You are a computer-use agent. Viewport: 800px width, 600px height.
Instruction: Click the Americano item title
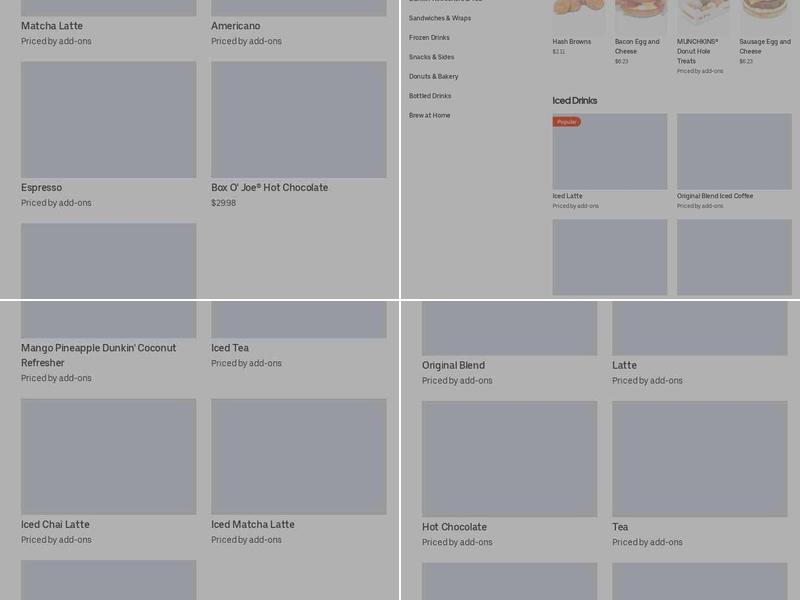click(236, 26)
